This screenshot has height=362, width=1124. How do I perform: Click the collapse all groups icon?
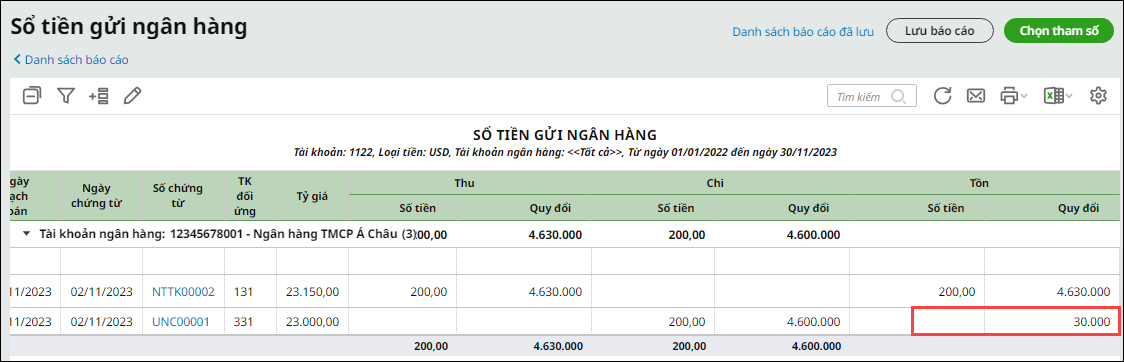coord(32,95)
